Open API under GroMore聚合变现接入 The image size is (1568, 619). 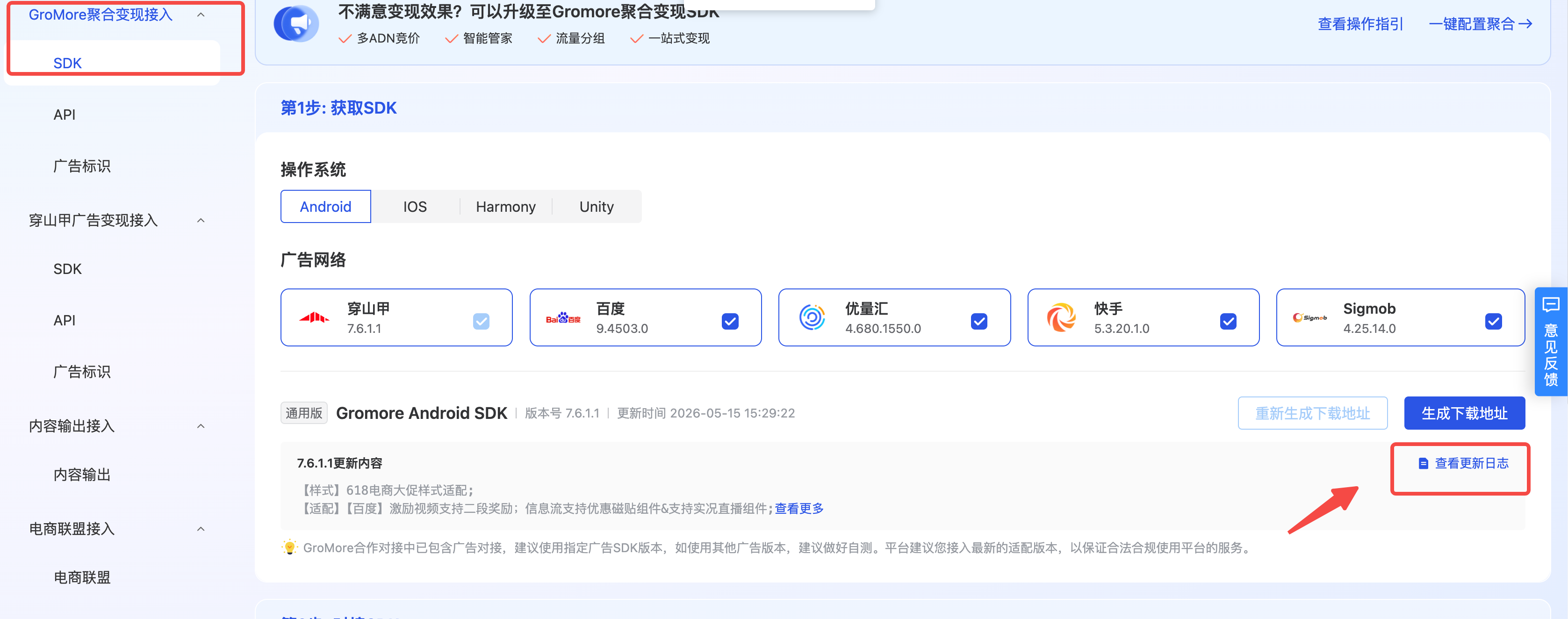coord(65,115)
